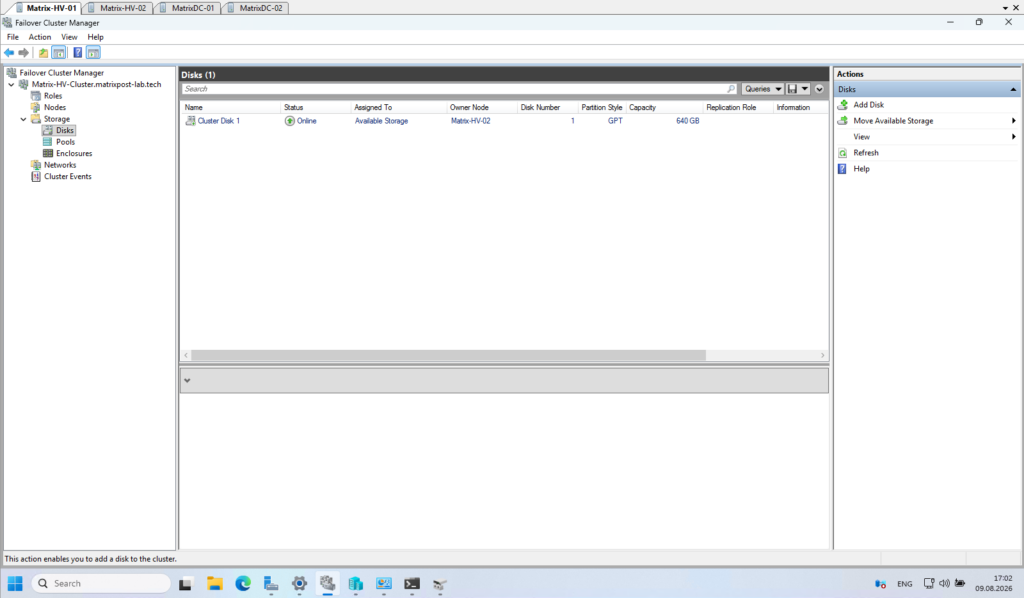This screenshot has width=1024, height=598.
Task: Click the Failover Cluster Manager taskbar icon
Action: [x=327, y=583]
